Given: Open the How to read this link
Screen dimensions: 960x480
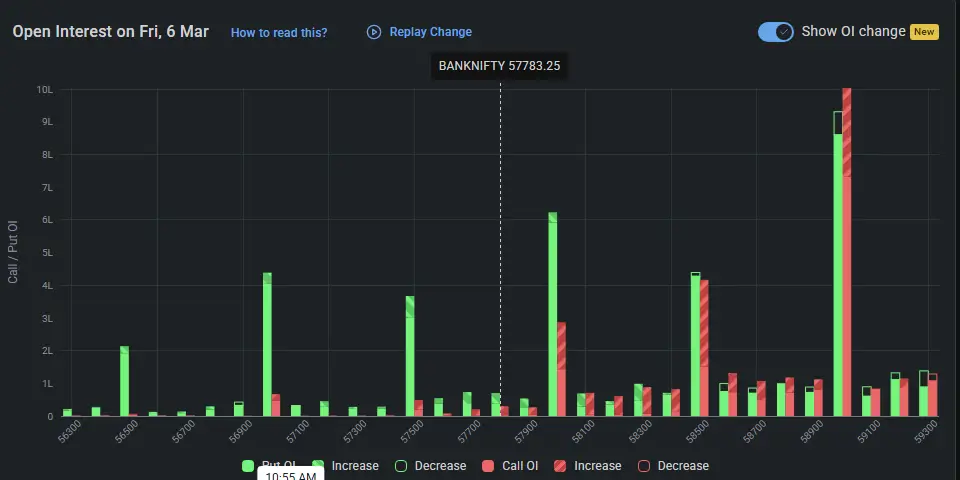Looking at the screenshot, I should coord(279,32).
